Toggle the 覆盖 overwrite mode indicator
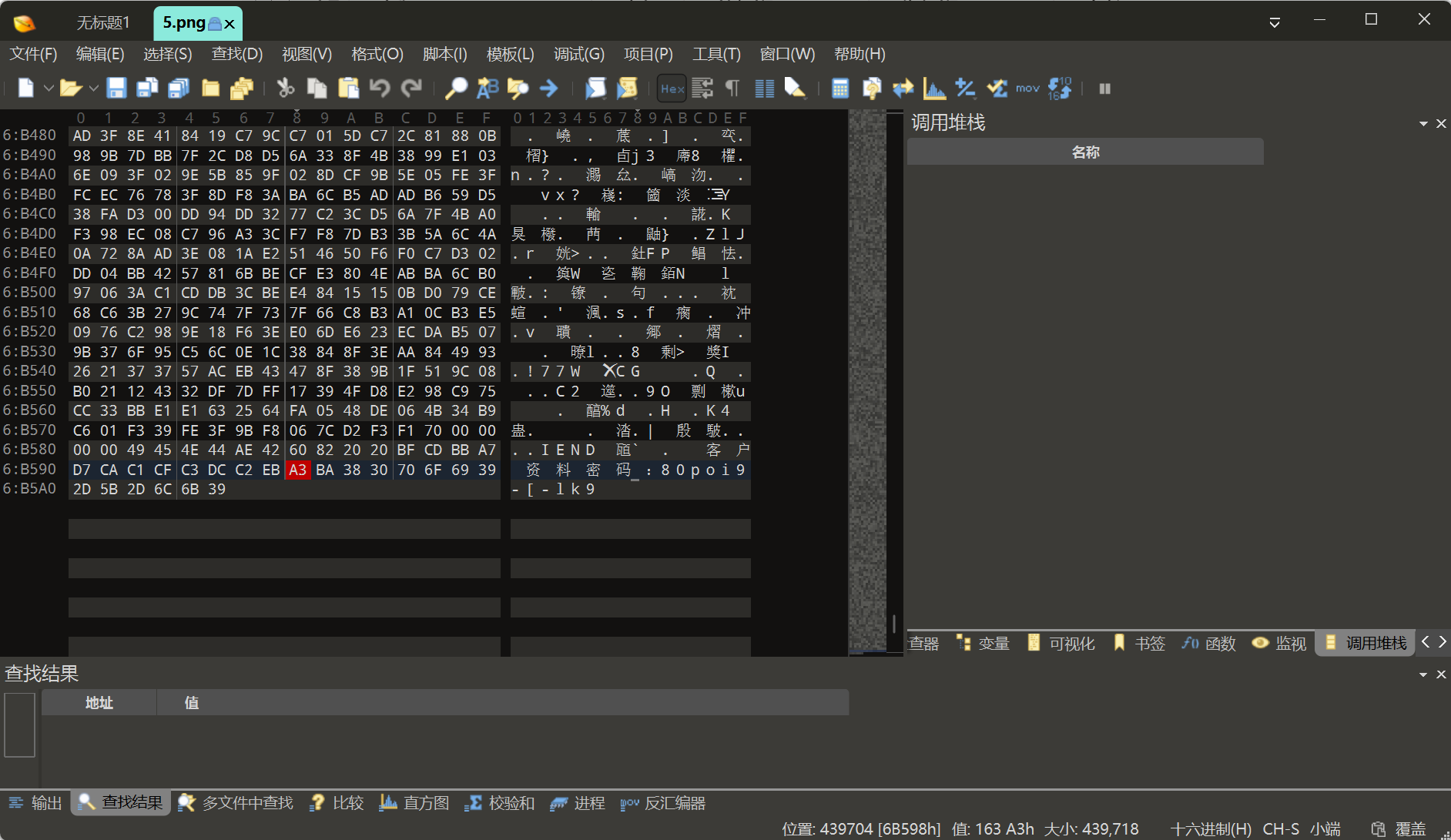 1411,829
